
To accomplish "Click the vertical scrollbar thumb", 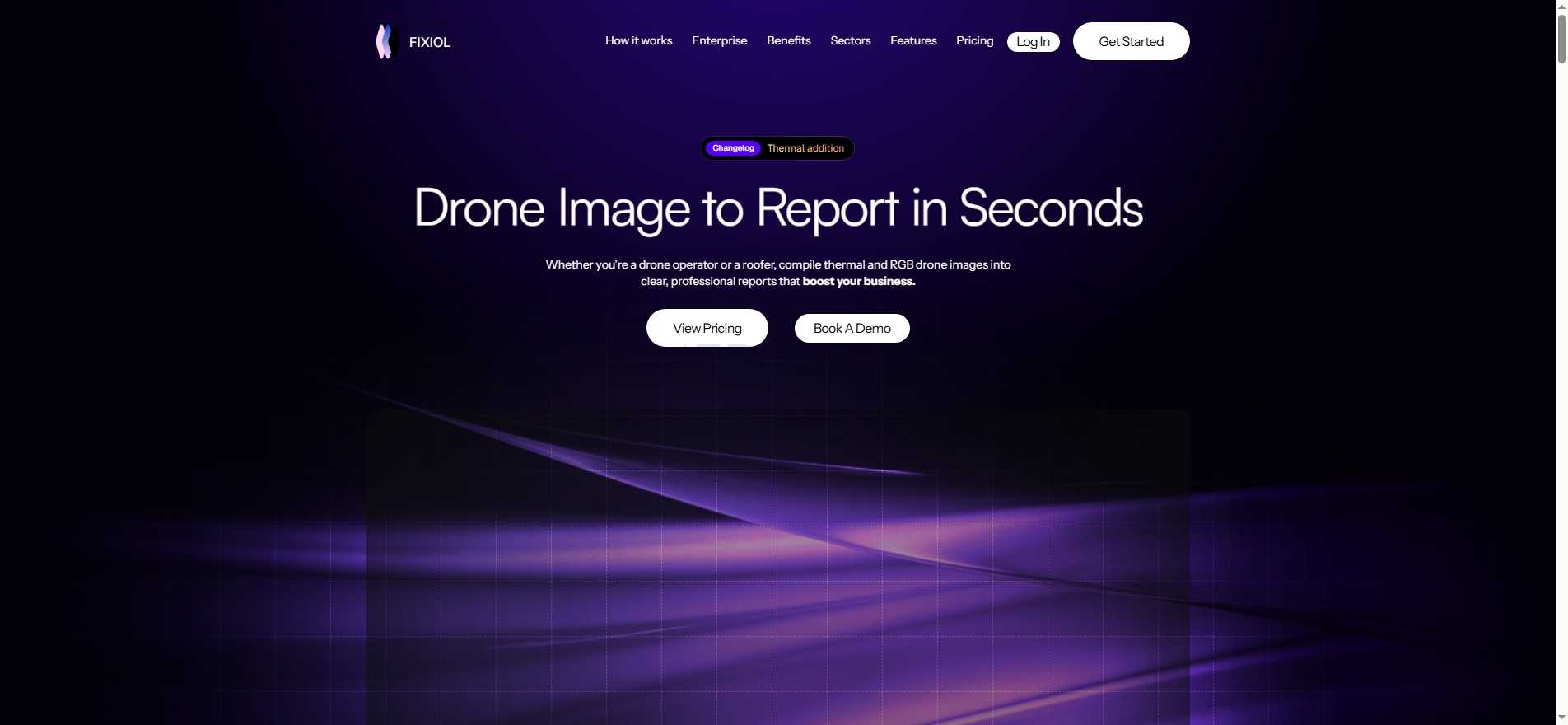I will click(x=1561, y=38).
